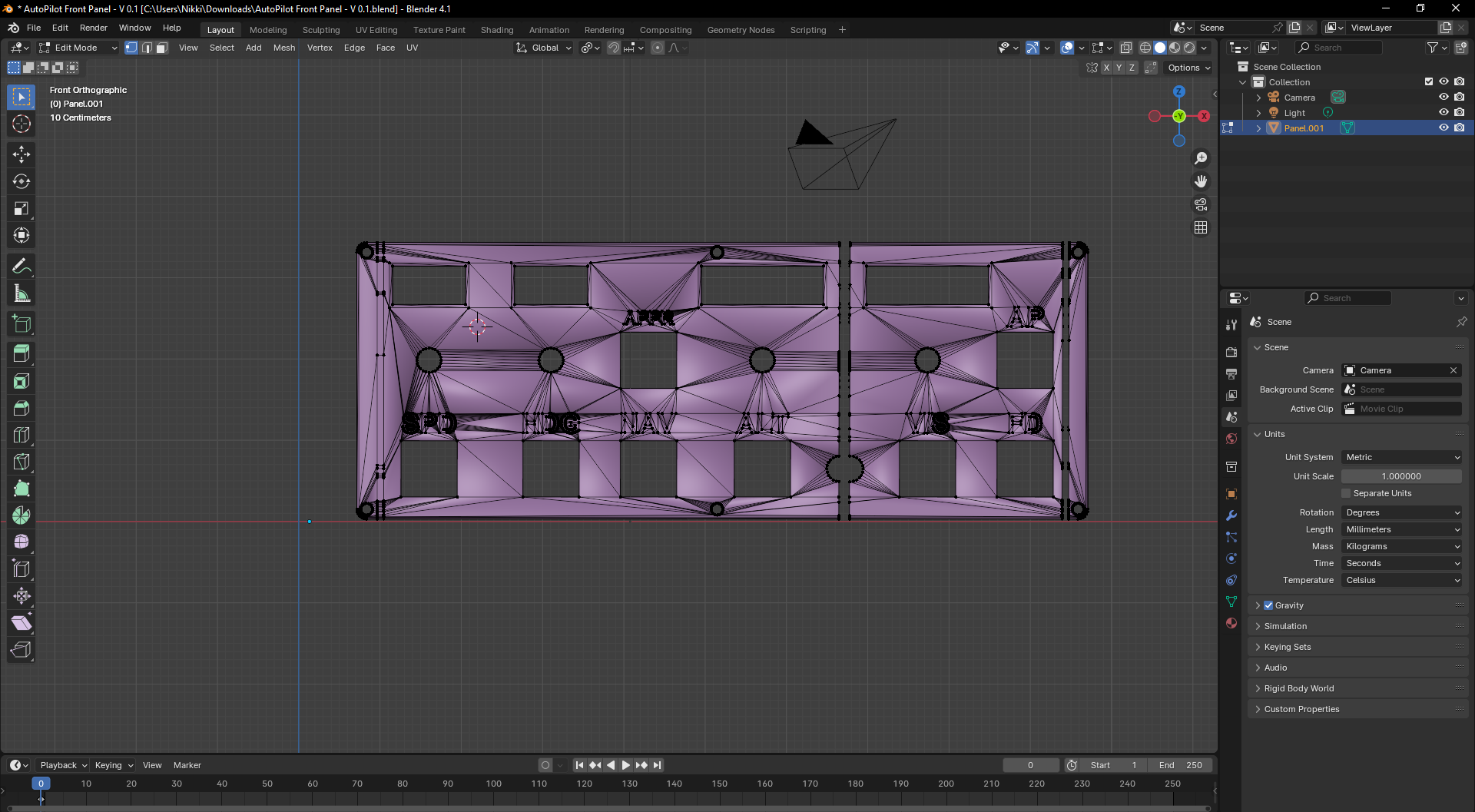This screenshot has width=1475, height=812.
Task: Select the Edge Slide tool
Action: click(x=22, y=569)
